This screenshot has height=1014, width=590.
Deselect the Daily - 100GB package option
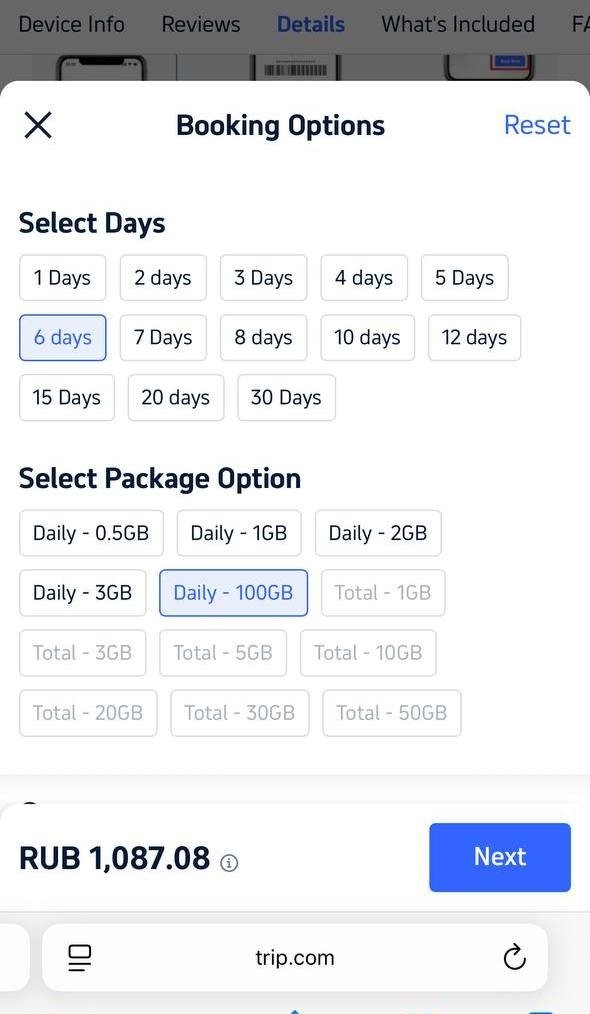[x=234, y=593]
